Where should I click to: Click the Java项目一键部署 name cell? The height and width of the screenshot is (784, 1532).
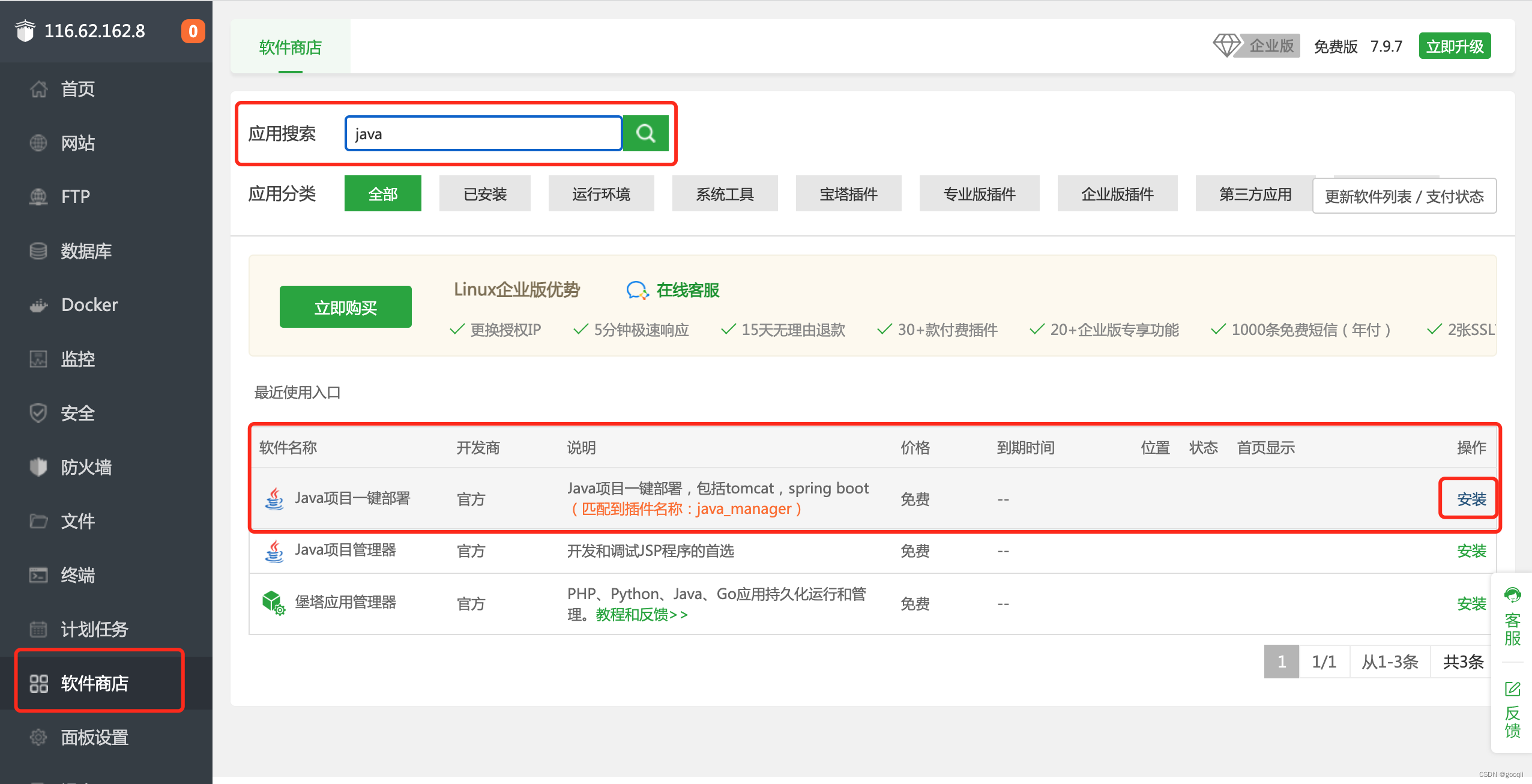click(352, 498)
